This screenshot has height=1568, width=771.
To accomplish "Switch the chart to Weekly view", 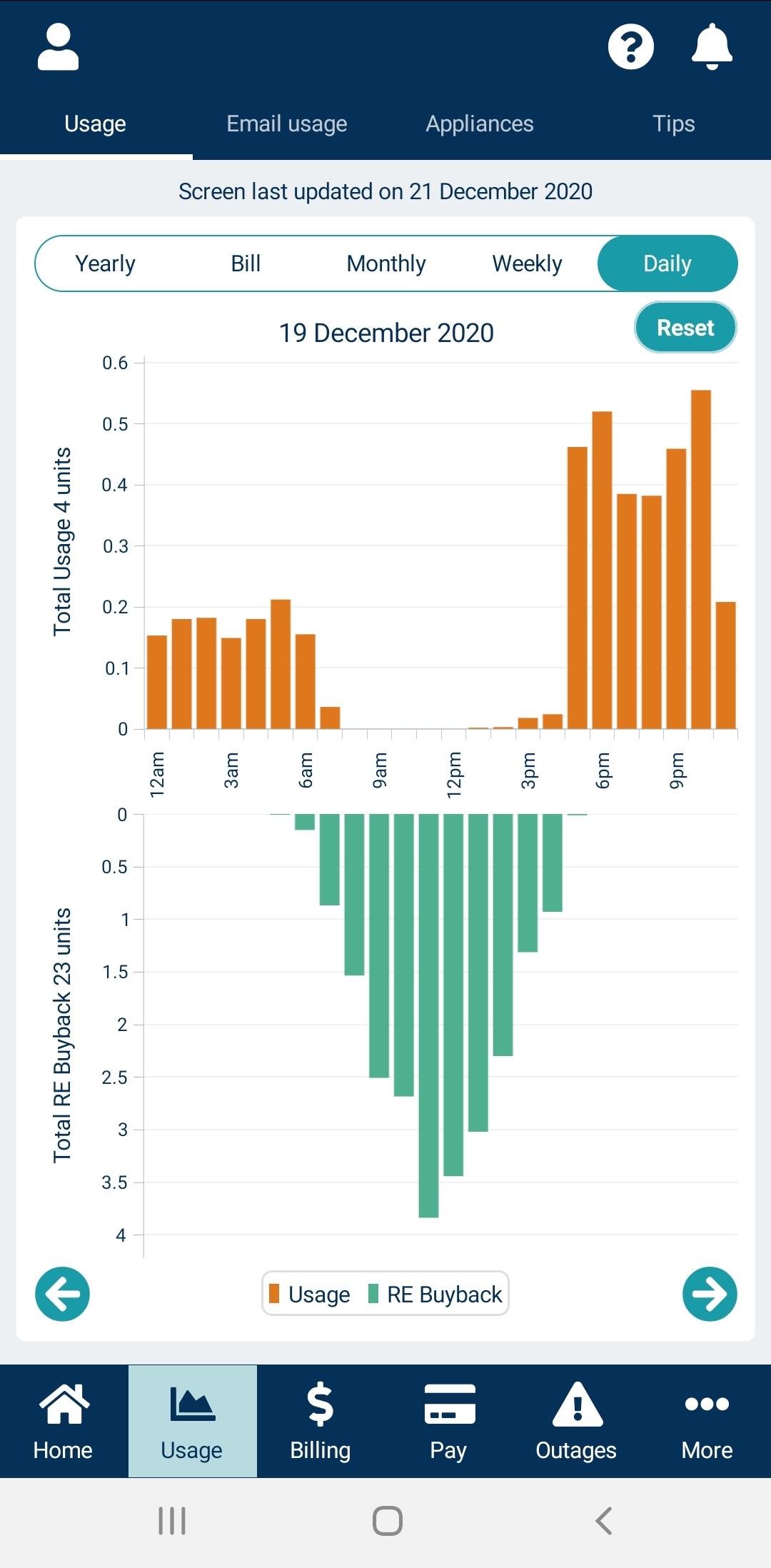I will coord(527,263).
